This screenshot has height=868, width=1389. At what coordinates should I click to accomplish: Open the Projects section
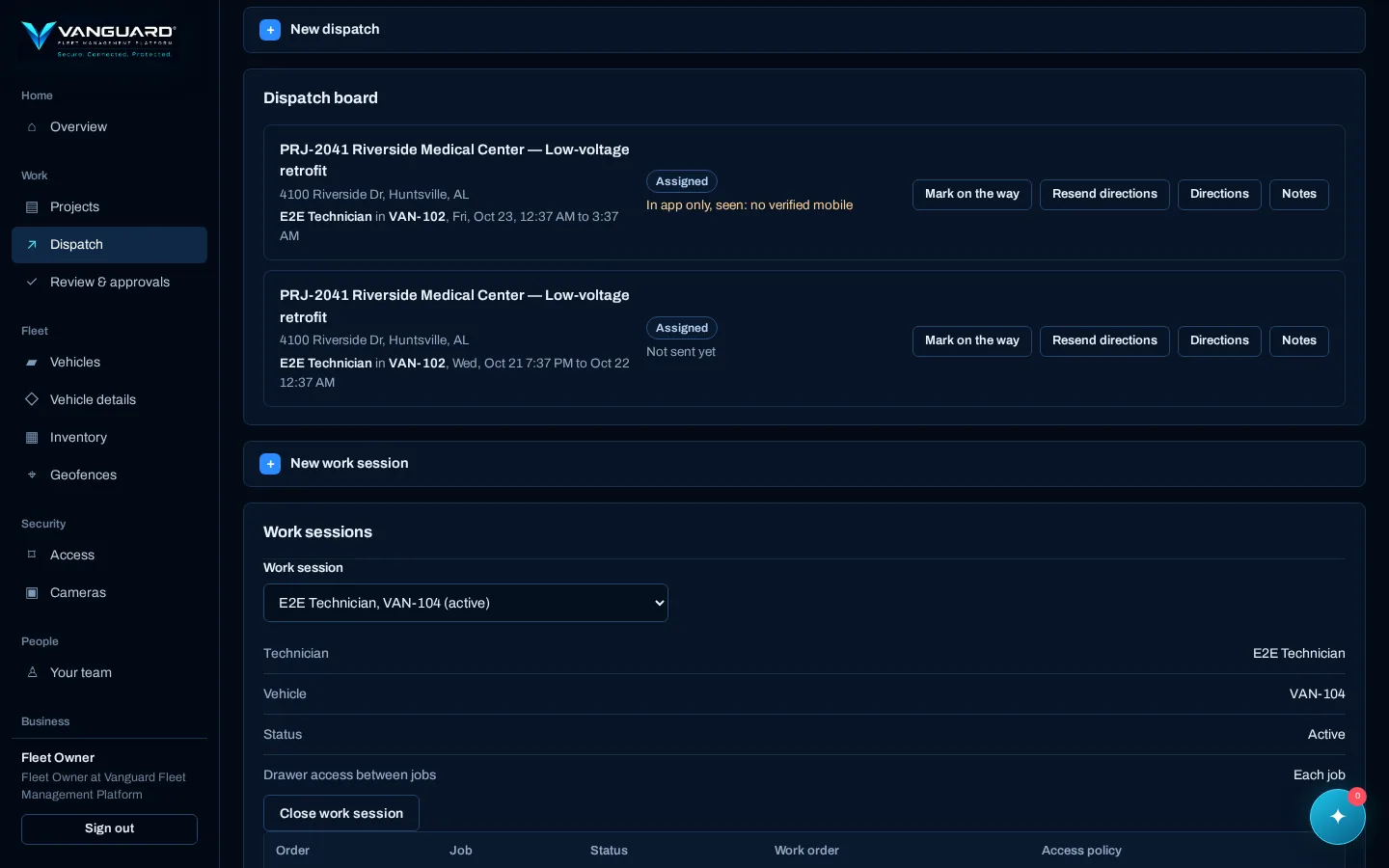[x=109, y=207]
